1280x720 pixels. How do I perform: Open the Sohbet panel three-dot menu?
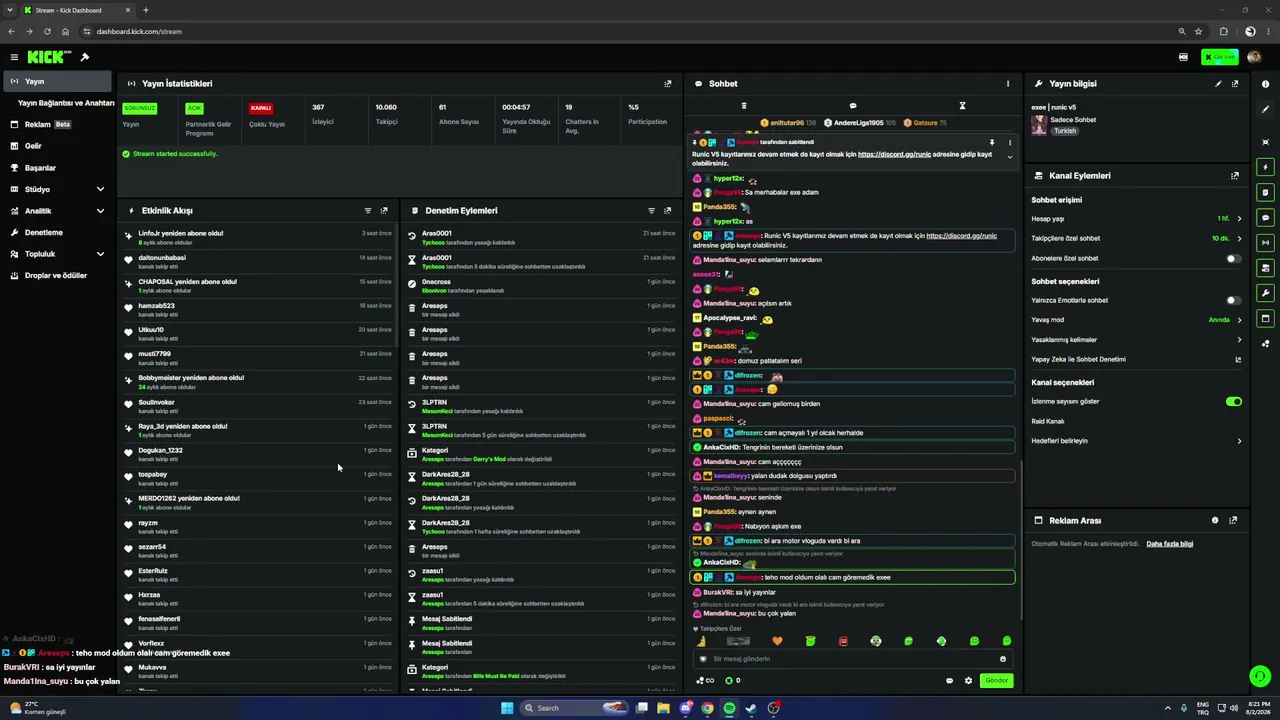(1008, 84)
